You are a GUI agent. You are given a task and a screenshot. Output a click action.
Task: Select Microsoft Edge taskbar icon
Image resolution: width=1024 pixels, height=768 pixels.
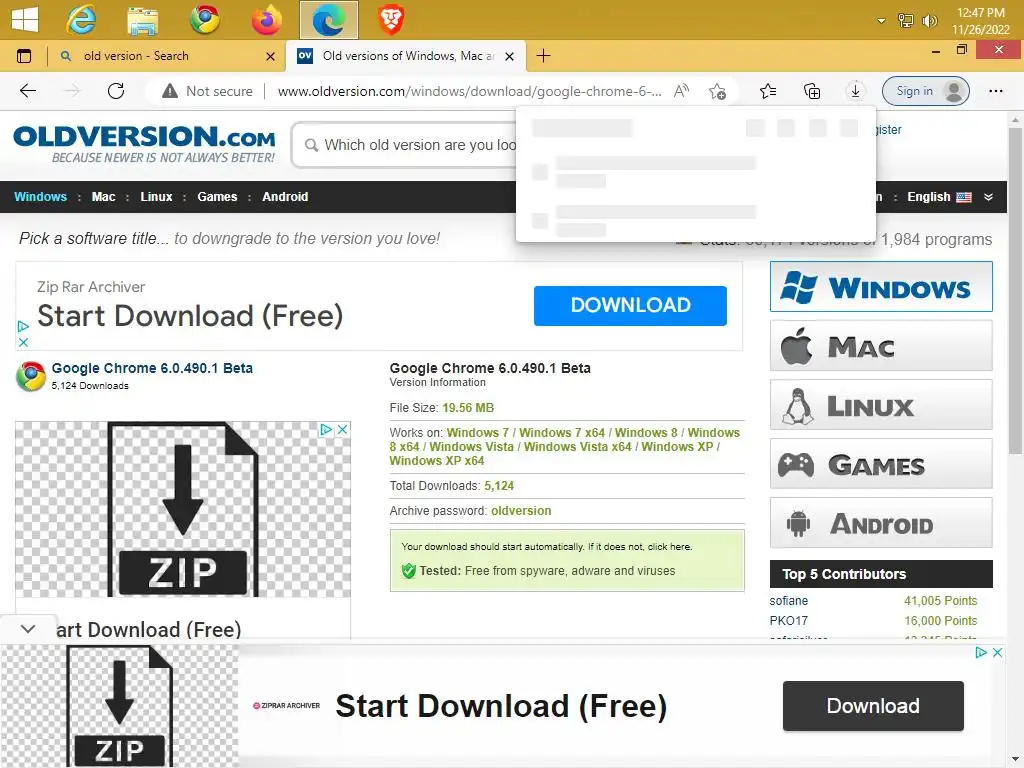(x=328, y=20)
